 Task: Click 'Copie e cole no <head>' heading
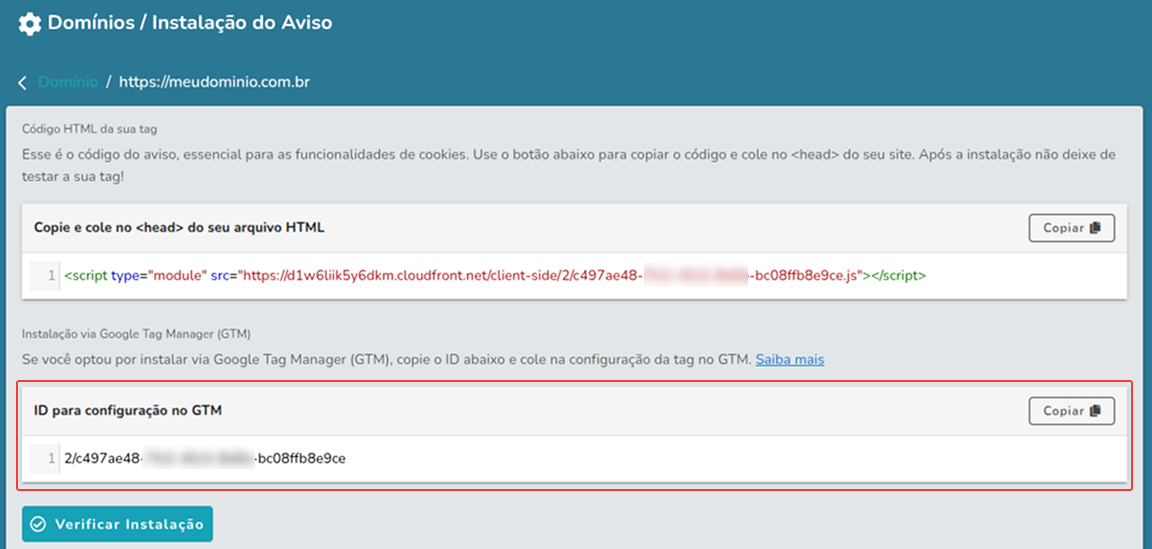coord(179,227)
